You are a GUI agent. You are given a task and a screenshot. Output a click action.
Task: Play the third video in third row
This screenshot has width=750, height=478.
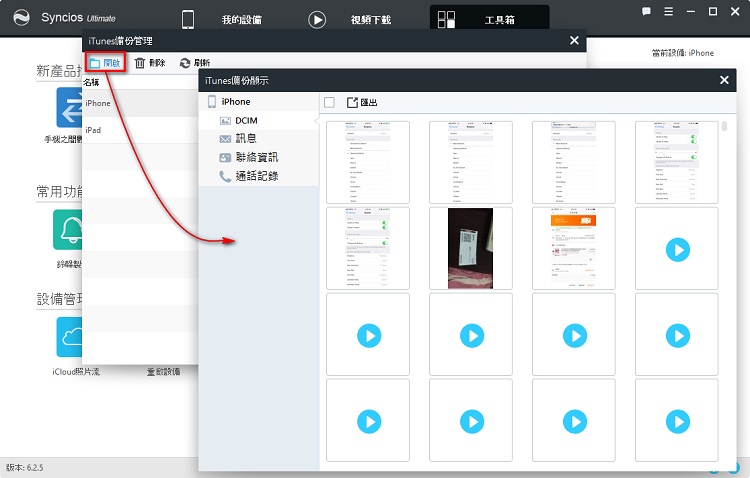coord(575,336)
